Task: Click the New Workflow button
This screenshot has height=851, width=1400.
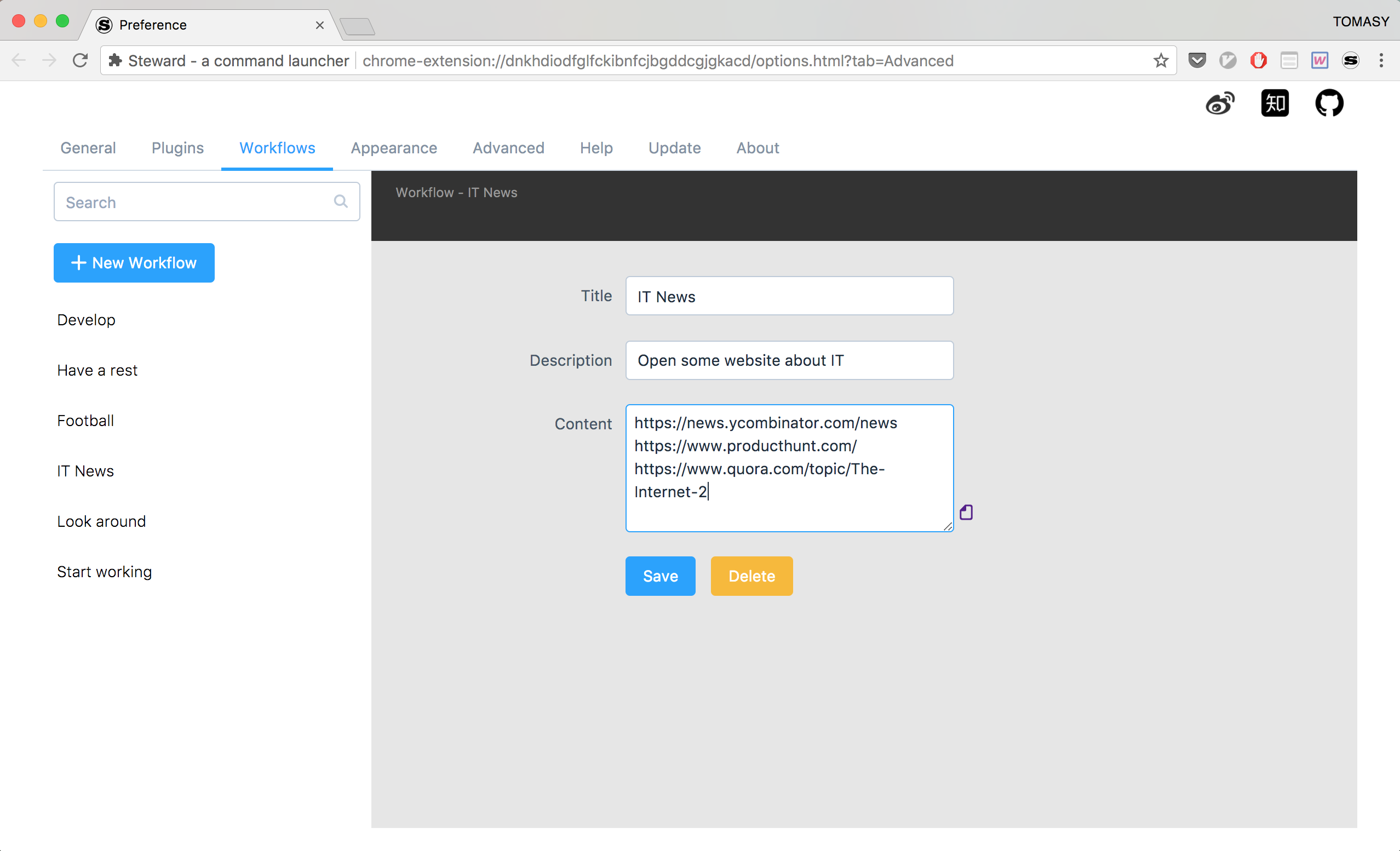Action: point(134,262)
